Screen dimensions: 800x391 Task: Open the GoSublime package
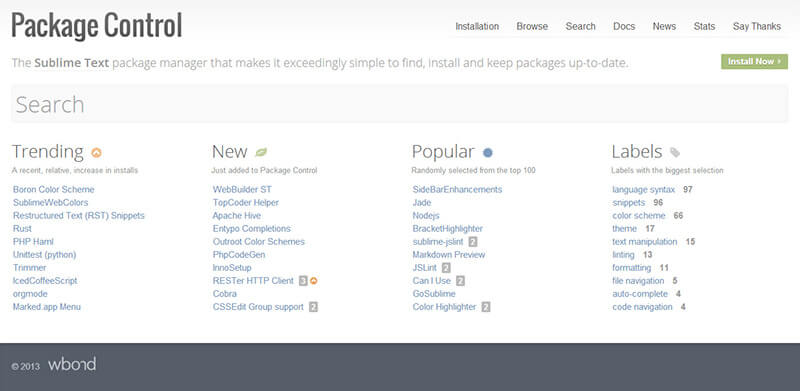pos(434,294)
